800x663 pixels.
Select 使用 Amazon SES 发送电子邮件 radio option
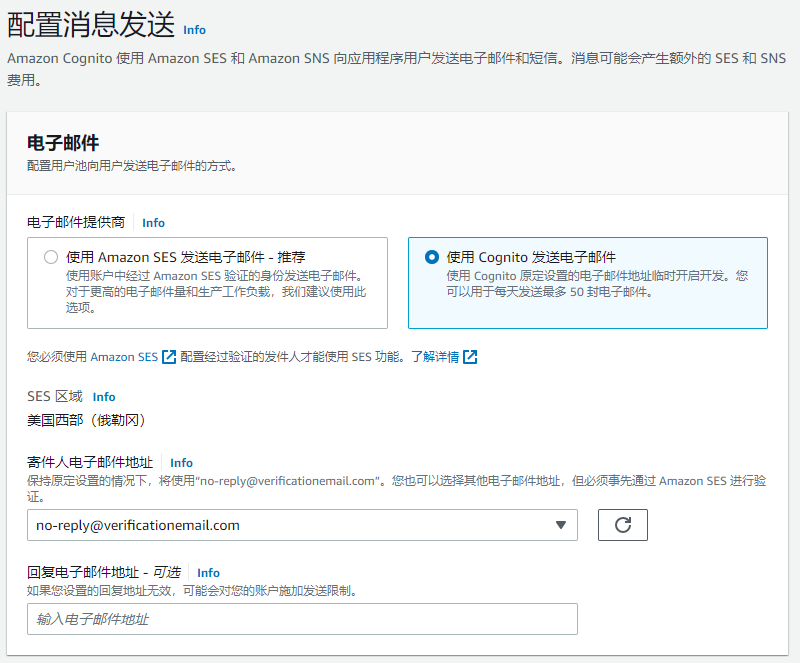pyautogui.click(x=51, y=257)
